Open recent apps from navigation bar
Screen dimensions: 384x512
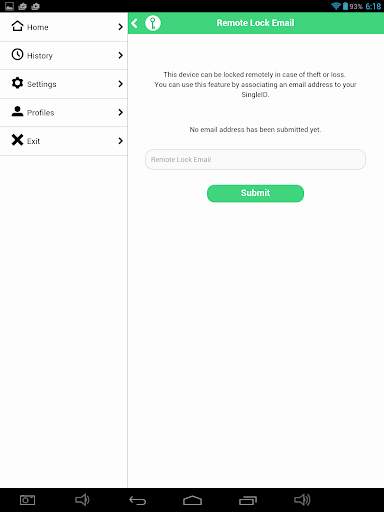[x=248, y=500]
